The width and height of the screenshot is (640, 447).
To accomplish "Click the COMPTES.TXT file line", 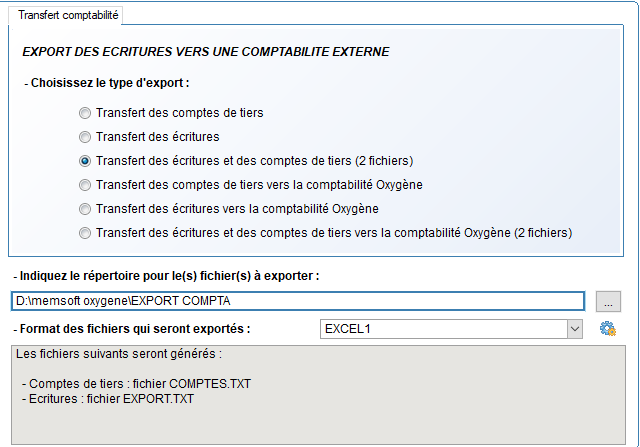I will (136, 384).
